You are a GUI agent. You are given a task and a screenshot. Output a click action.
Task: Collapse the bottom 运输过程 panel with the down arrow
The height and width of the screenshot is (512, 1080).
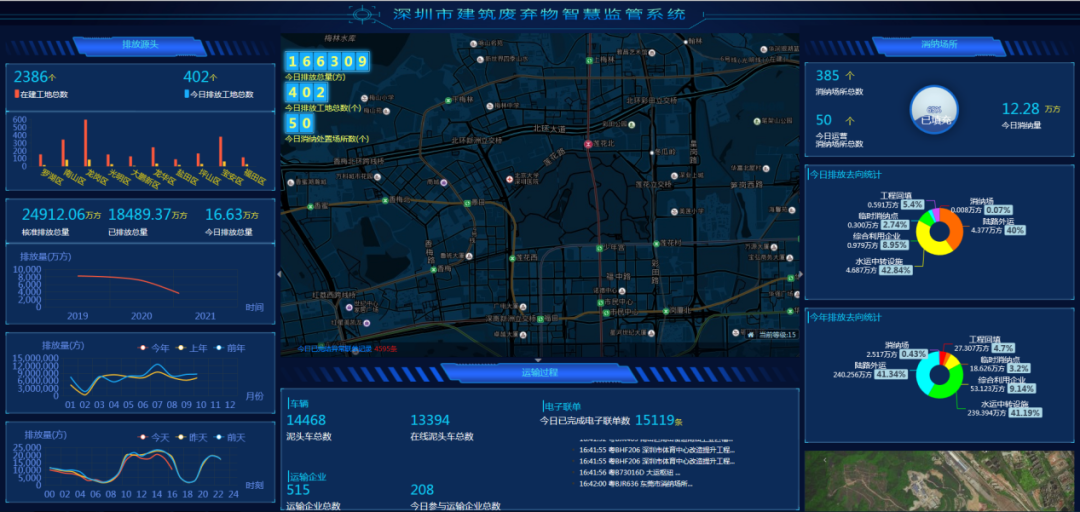click(539, 360)
